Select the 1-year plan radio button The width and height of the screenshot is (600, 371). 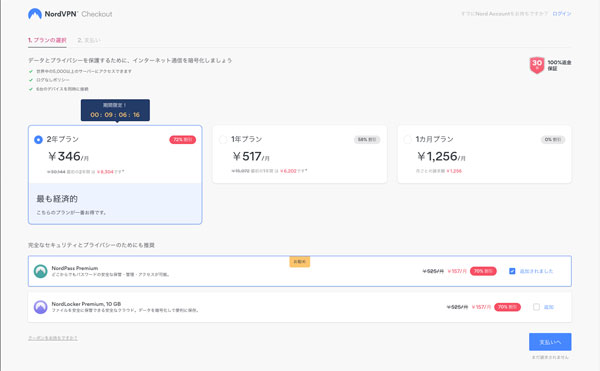(x=223, y=140)
